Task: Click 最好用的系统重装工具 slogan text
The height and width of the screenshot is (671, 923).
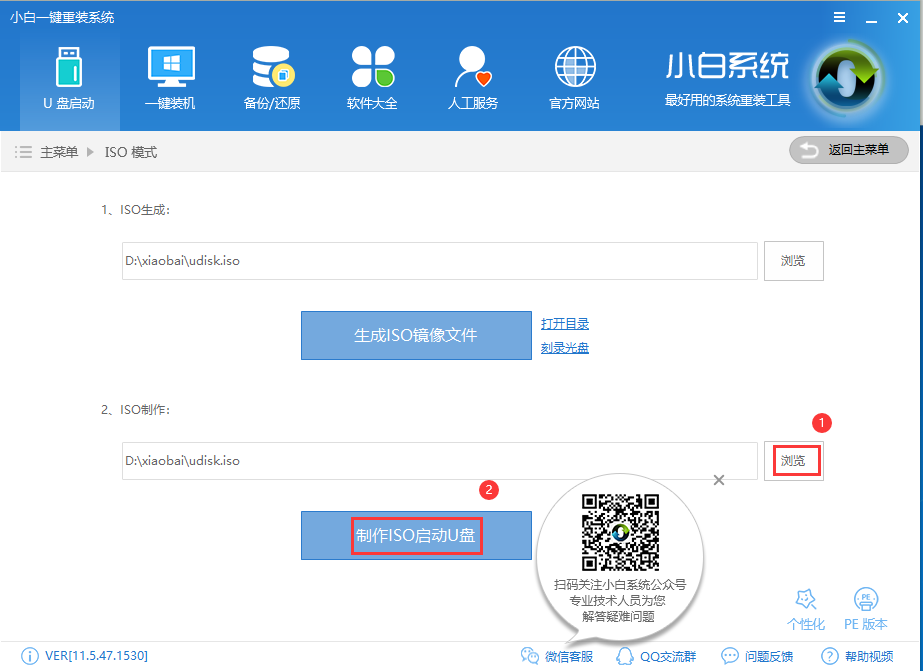Action: [728, 101]
